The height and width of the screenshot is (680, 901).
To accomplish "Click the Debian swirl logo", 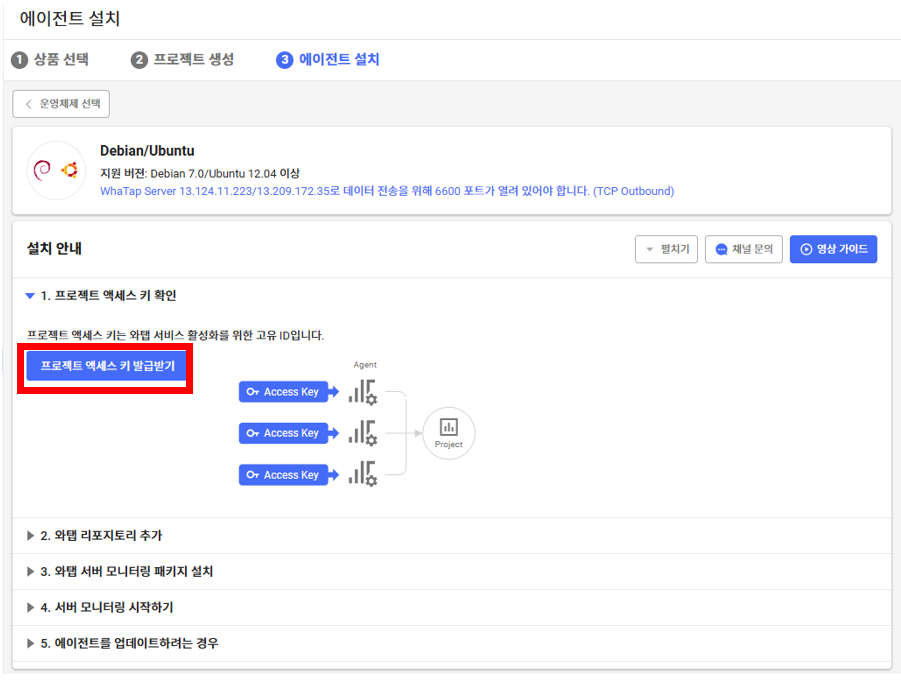I will (42, 170).
